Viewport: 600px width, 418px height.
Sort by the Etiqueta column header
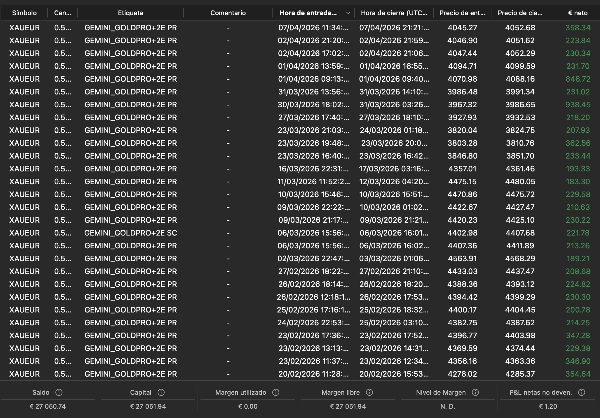(x=130, y=13)
